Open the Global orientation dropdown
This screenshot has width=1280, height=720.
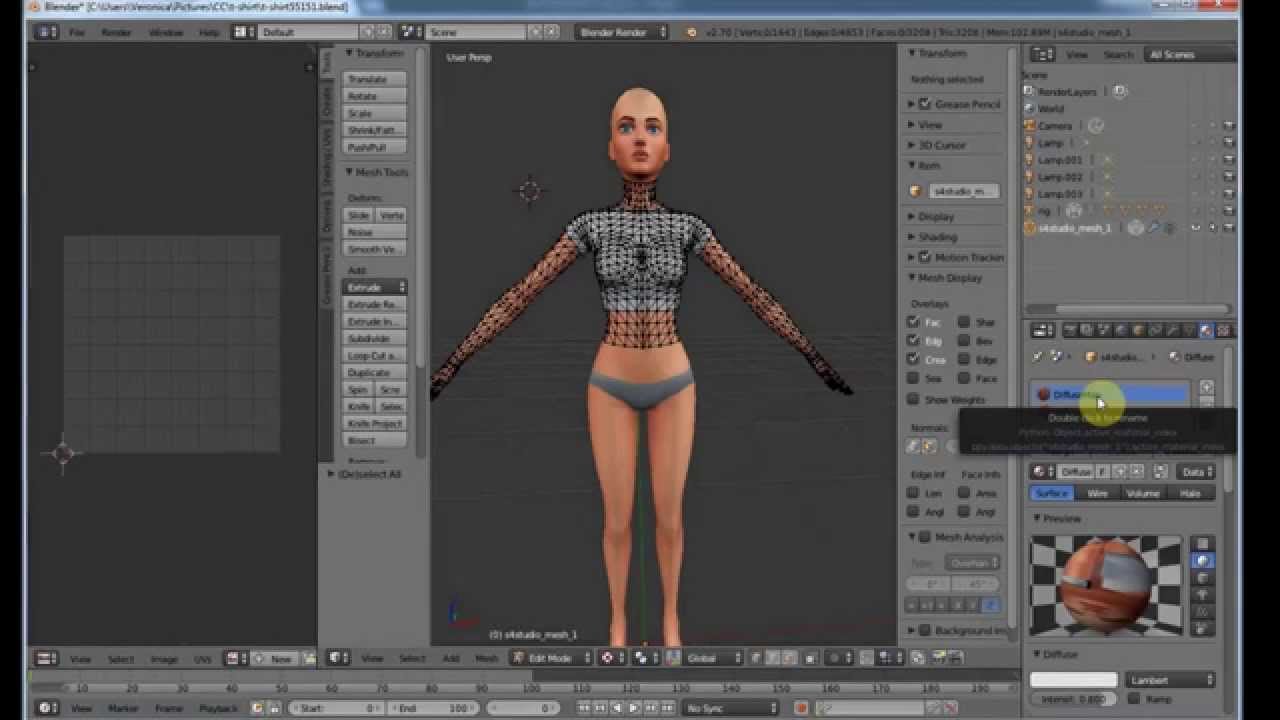tap(714, 658)
